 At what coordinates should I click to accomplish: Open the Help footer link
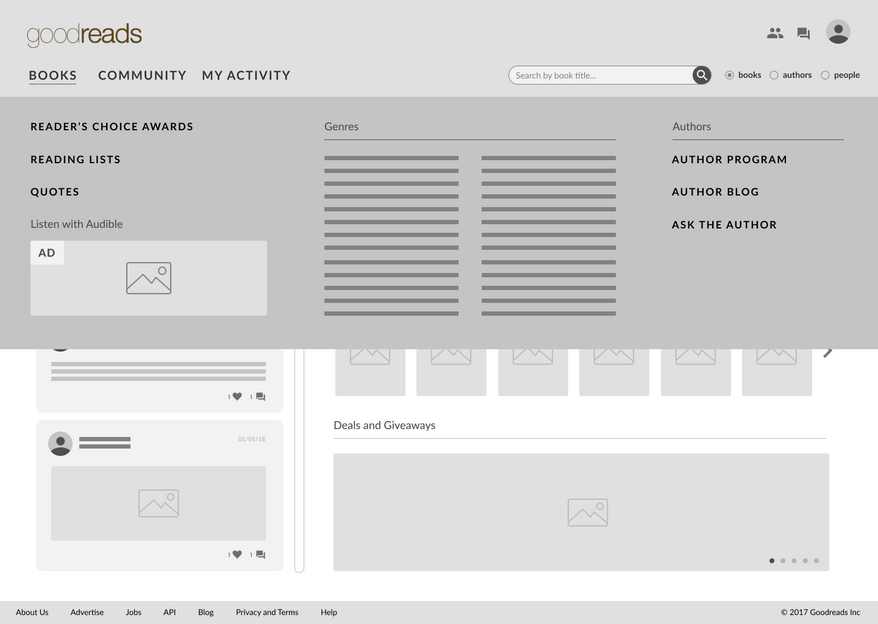(x=329, y=612)
